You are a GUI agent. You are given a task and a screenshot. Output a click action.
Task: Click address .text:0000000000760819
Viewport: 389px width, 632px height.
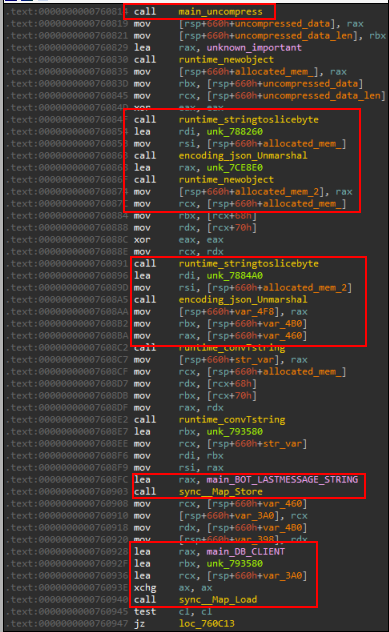67,24
